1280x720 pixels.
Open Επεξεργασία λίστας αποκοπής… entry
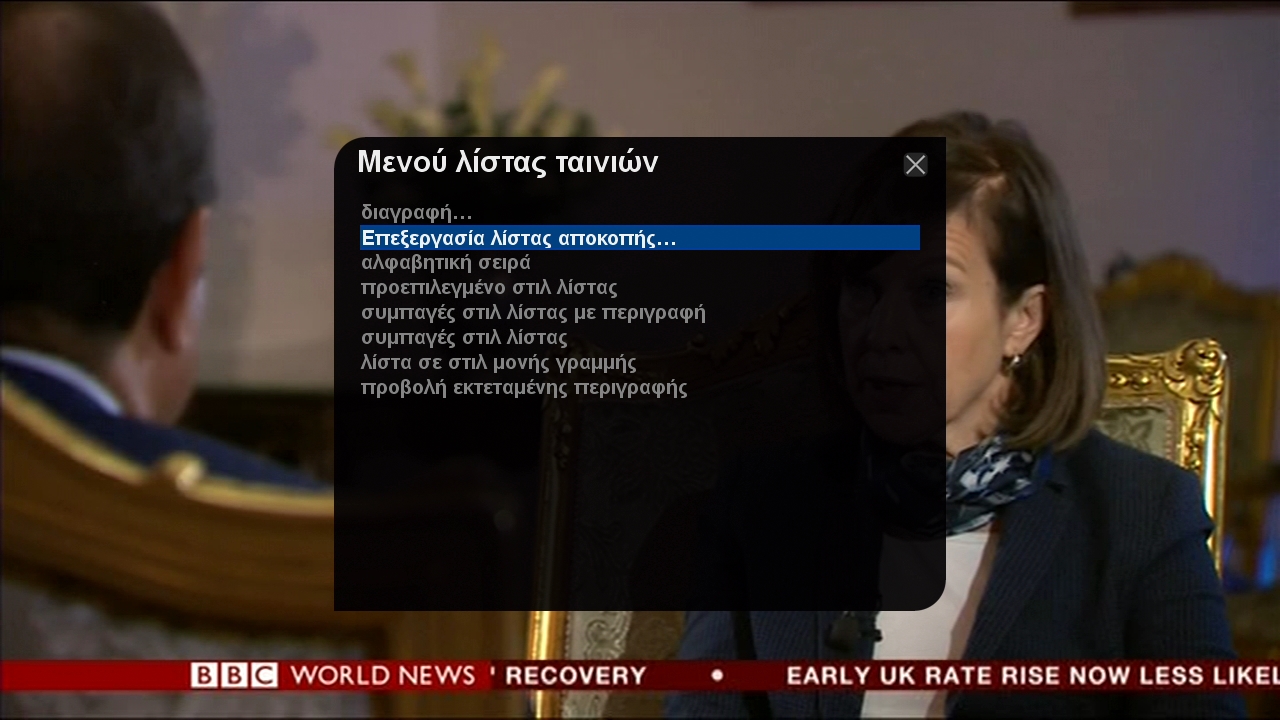640,238
